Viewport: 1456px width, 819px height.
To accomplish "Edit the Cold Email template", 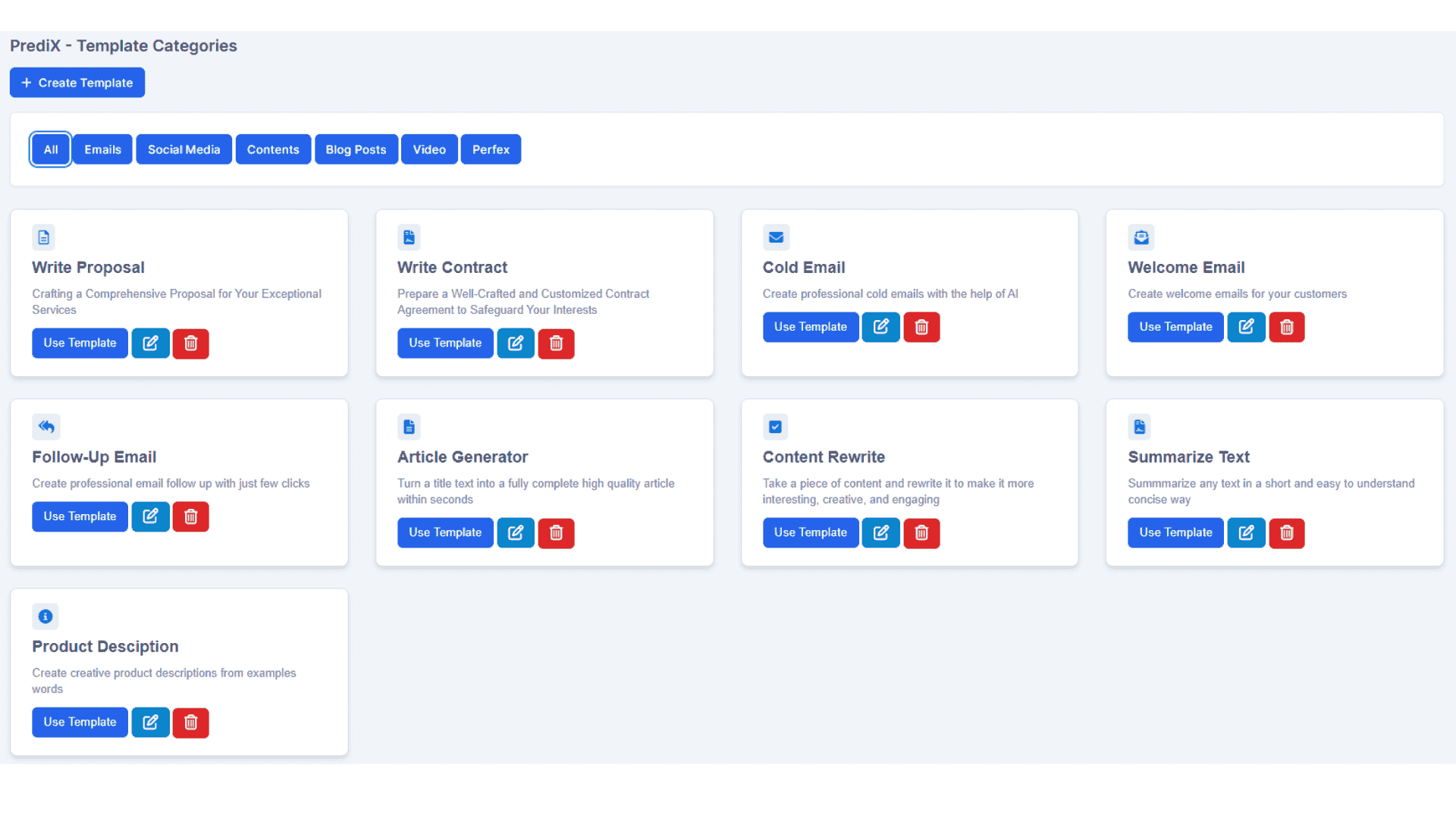I will coord(881,327).
